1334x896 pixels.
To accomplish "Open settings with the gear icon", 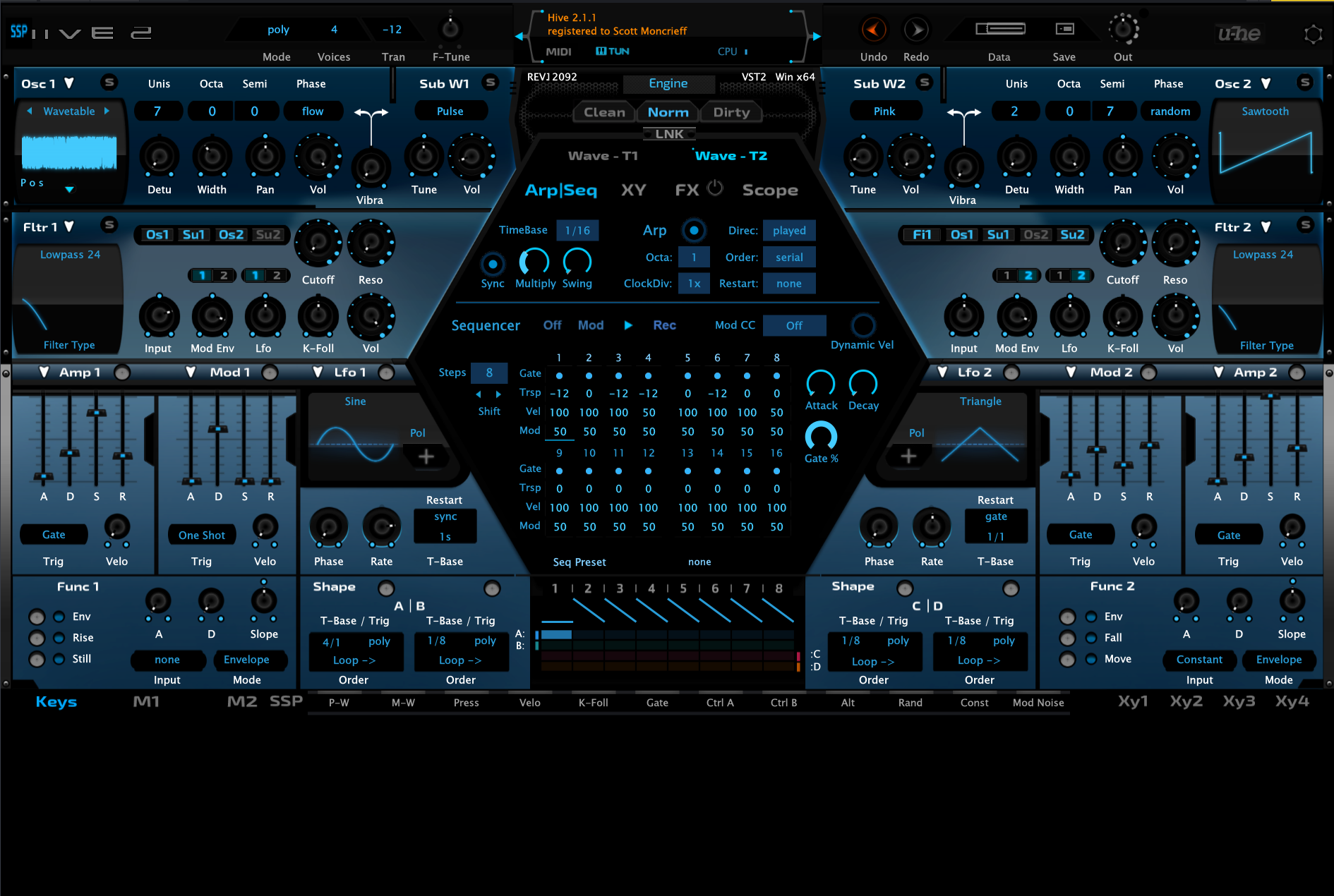I will [x=1313, y=34].
